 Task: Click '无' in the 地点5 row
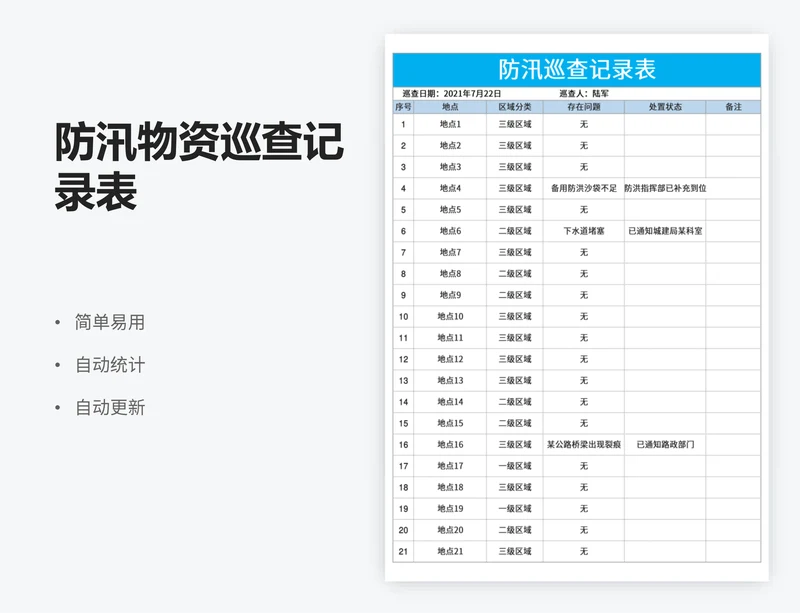click(584, 210)
